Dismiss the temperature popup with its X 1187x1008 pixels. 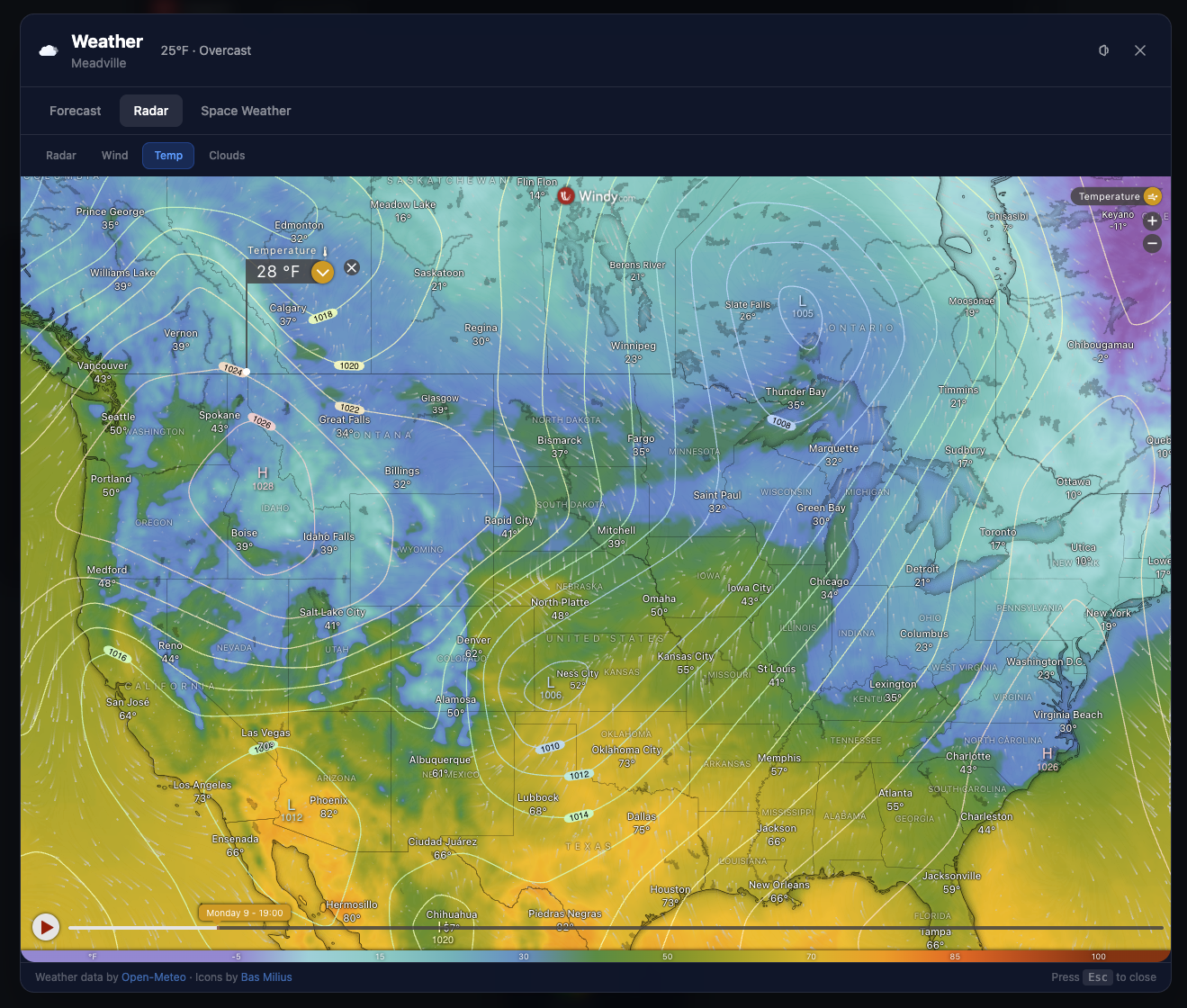pyautogui.click(x=351, y=266)
